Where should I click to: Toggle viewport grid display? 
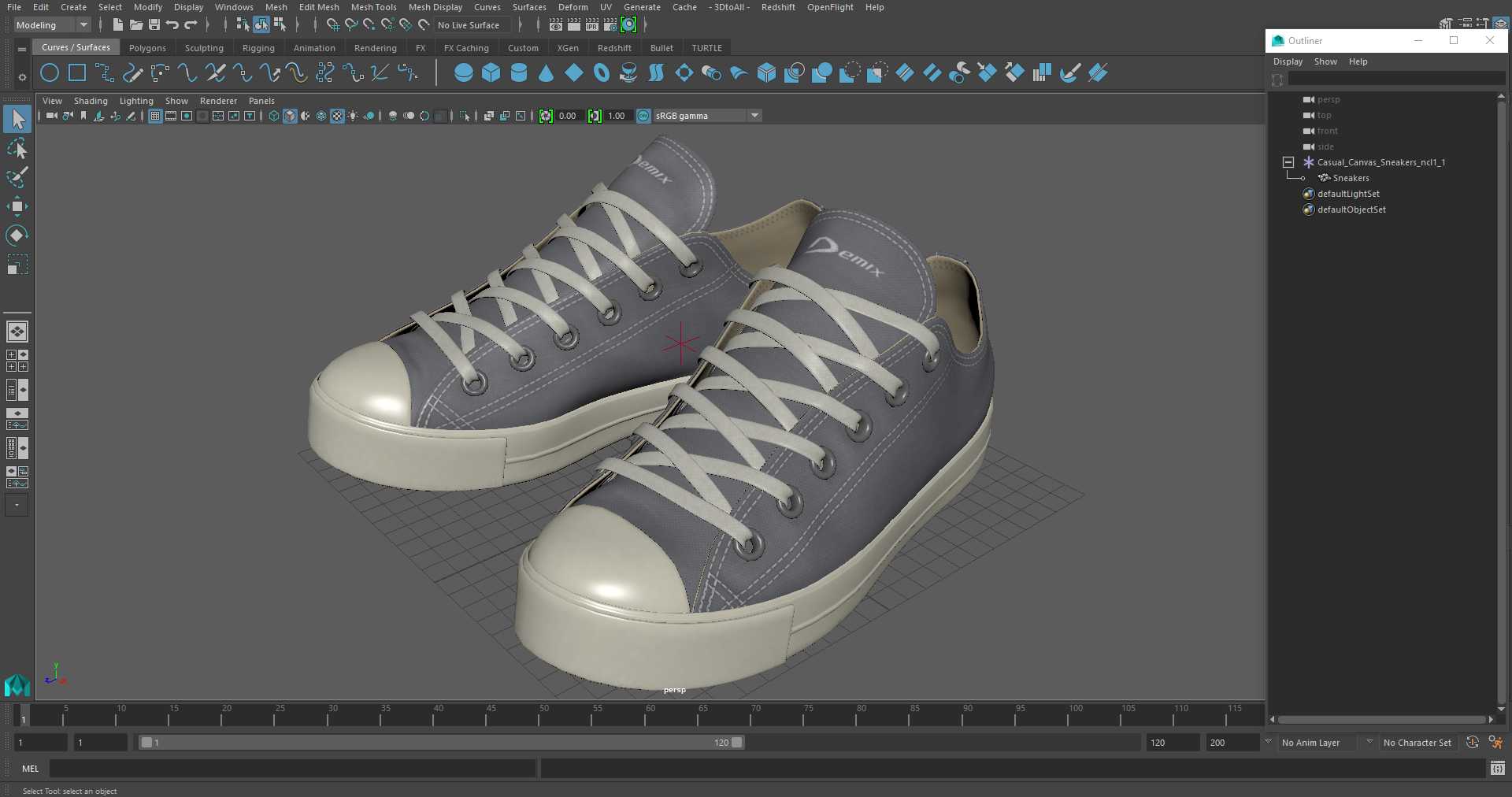[155, 116]
